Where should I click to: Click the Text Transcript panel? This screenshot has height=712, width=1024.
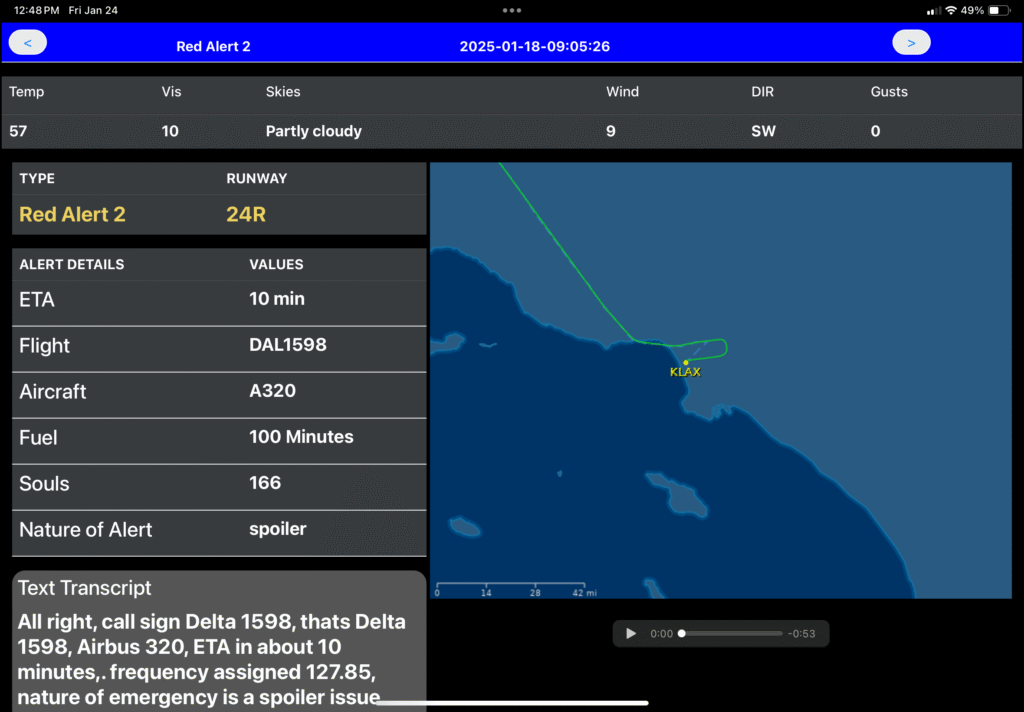tap(219, 640)
